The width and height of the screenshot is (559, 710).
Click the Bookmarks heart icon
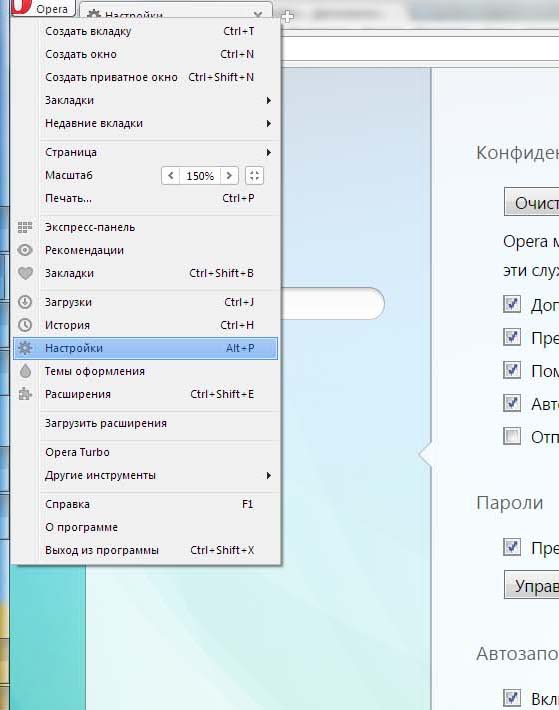[x=25, y=273]
